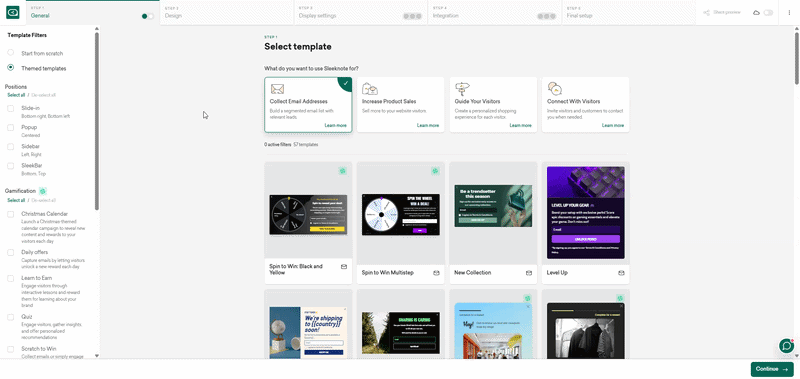Tick the SleekBar position checkbox
Image resolution: width=800 pixels, height=379 pixels.
click(11, 166)
